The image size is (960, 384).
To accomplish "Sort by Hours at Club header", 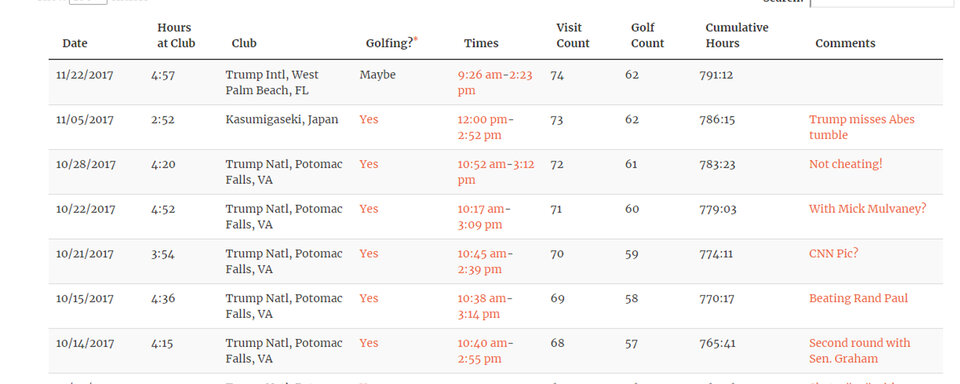I will tap(176, 36).
